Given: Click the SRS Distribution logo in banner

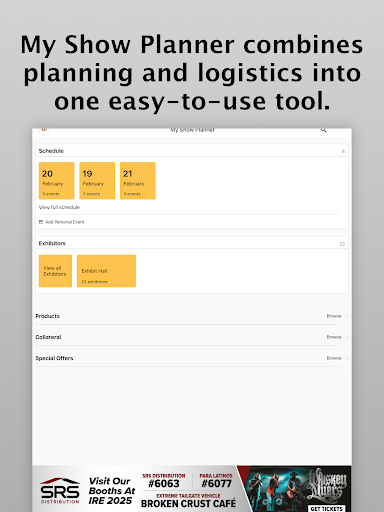Looking at the screenshot, I should click(60, 491).
